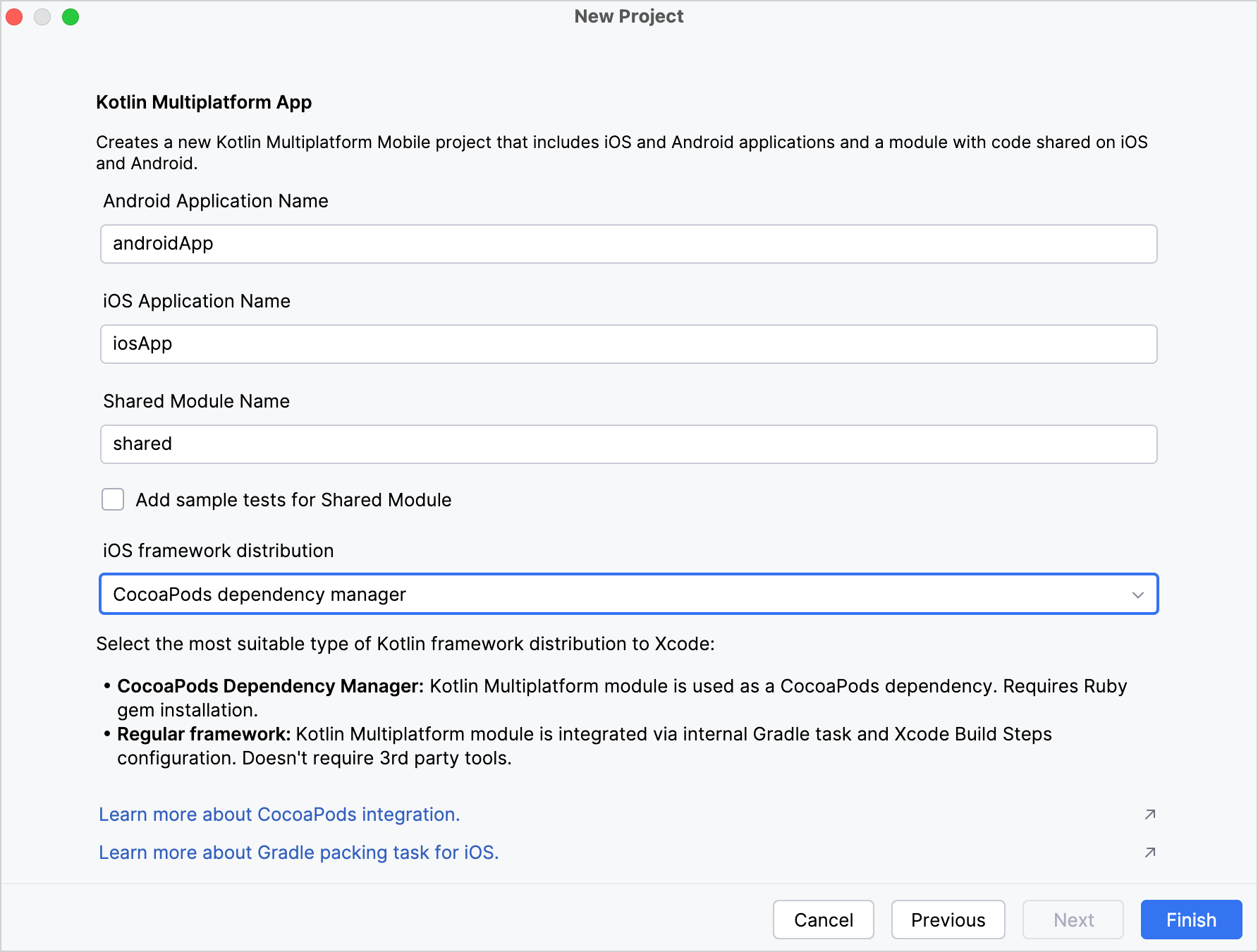Click the 'iOS framework distribution' label

218,551
